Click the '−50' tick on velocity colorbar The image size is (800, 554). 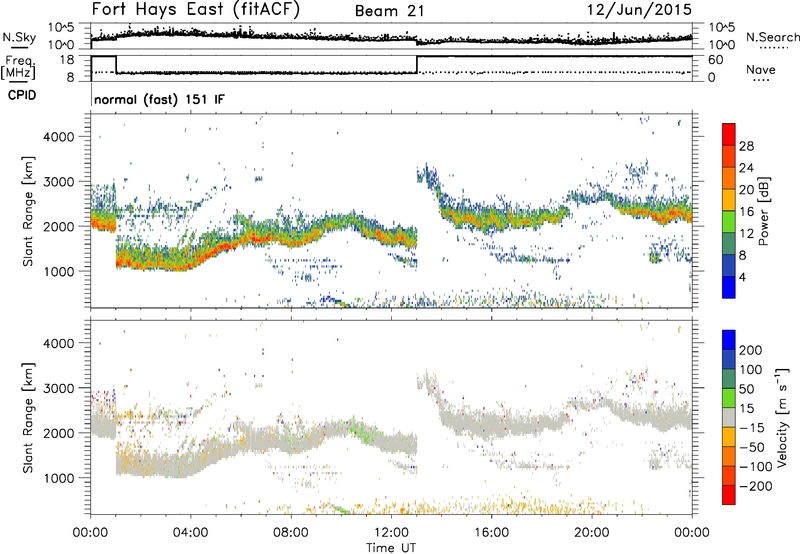click(x=751, y=447)
